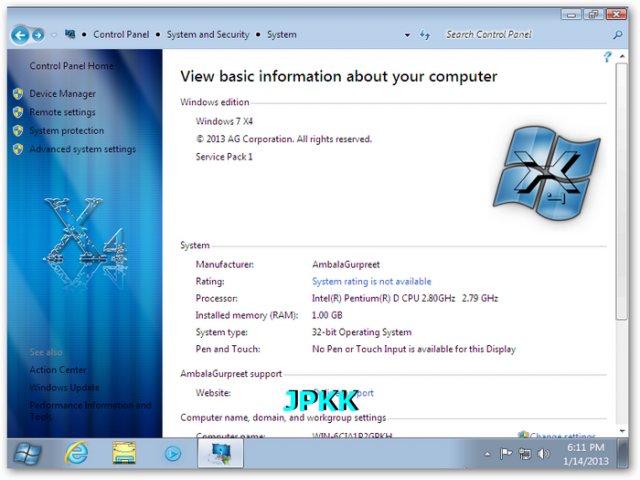Open Remote settings link

click(62, 112)
